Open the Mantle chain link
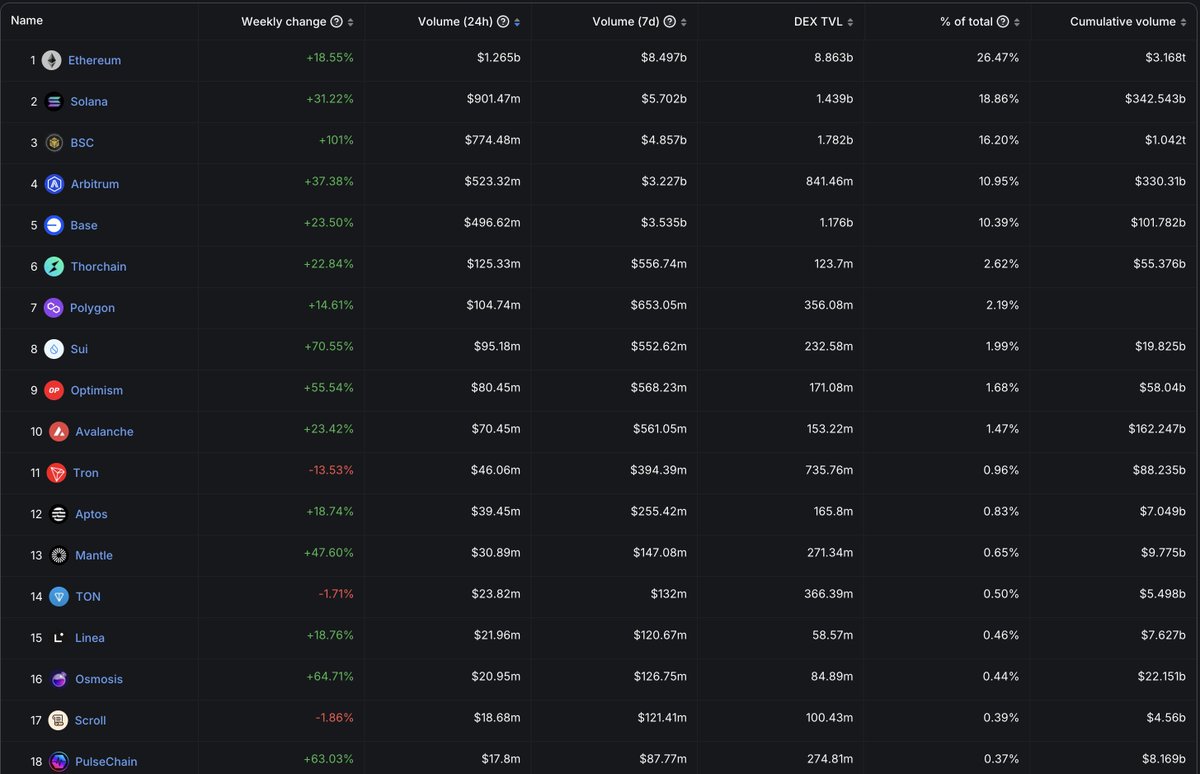The image size is (1200, 774). tap(94, 555)
